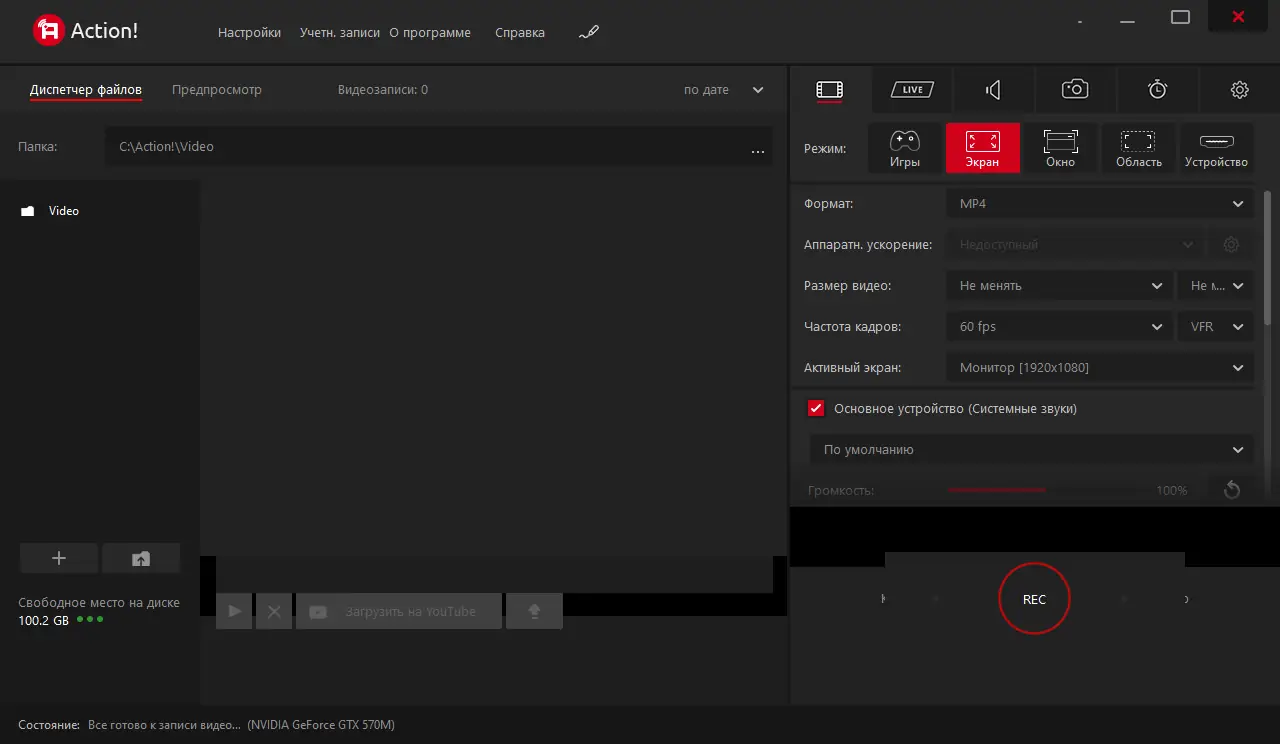Uncheck Основное устройство (Системные звуки) checkbox
The width and height of the screenshot is (1280, 744).
pos(816,408)
